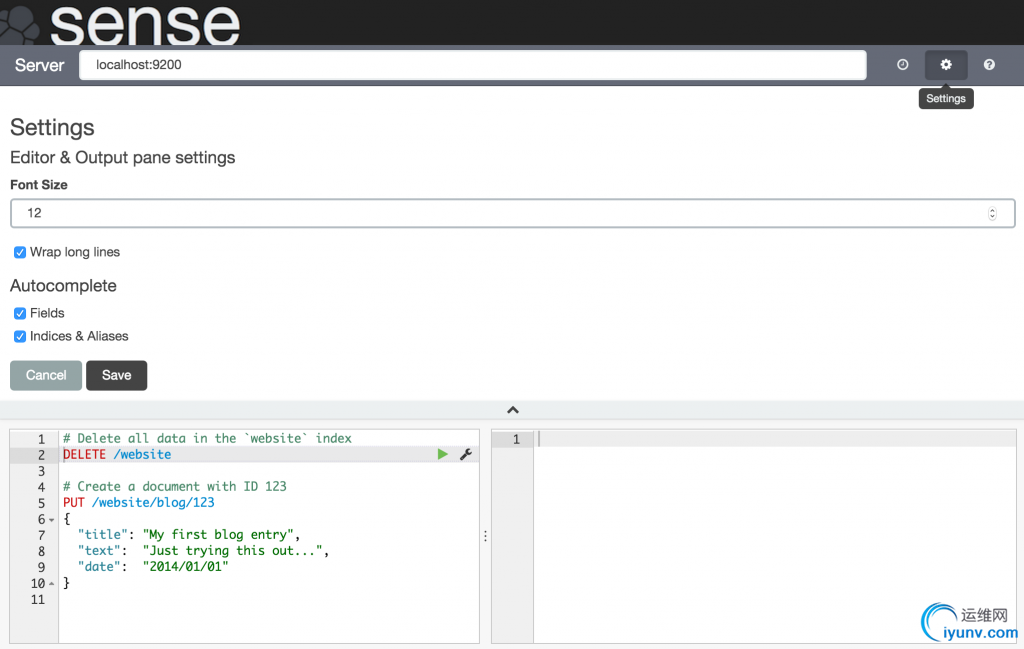Viewport: 1024px width, 649px height.
Task: Click the fold marker at line 10
Action: [52, 584]
